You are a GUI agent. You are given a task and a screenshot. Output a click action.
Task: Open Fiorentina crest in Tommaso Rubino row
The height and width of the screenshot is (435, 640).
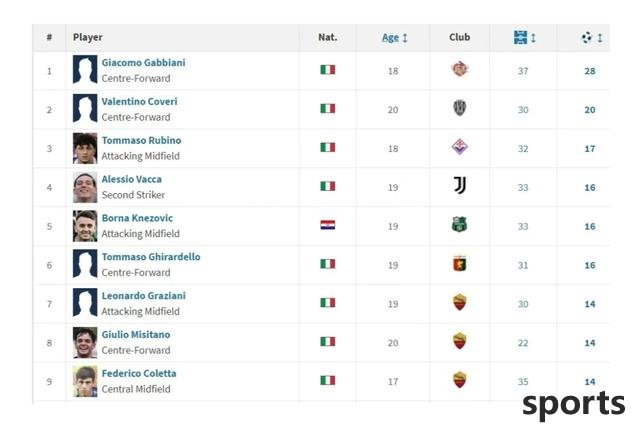(460, 147)
